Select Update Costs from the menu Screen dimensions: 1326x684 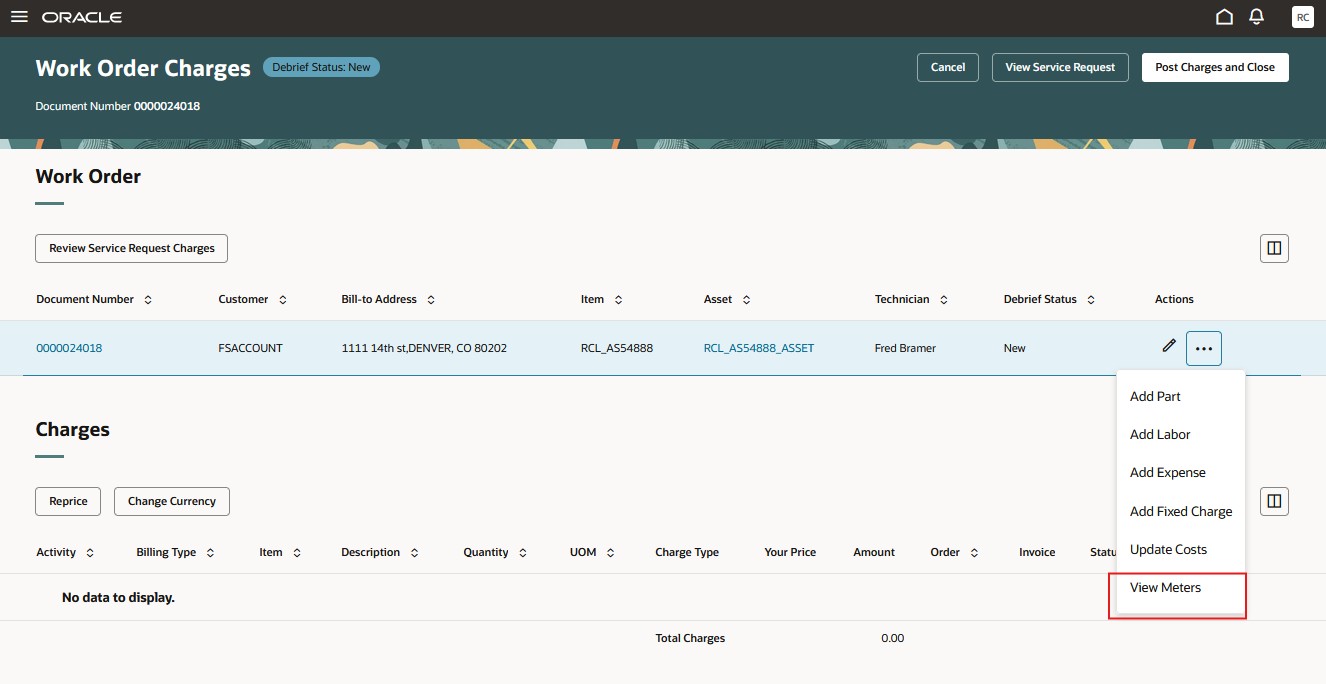tap(1180, 549)
